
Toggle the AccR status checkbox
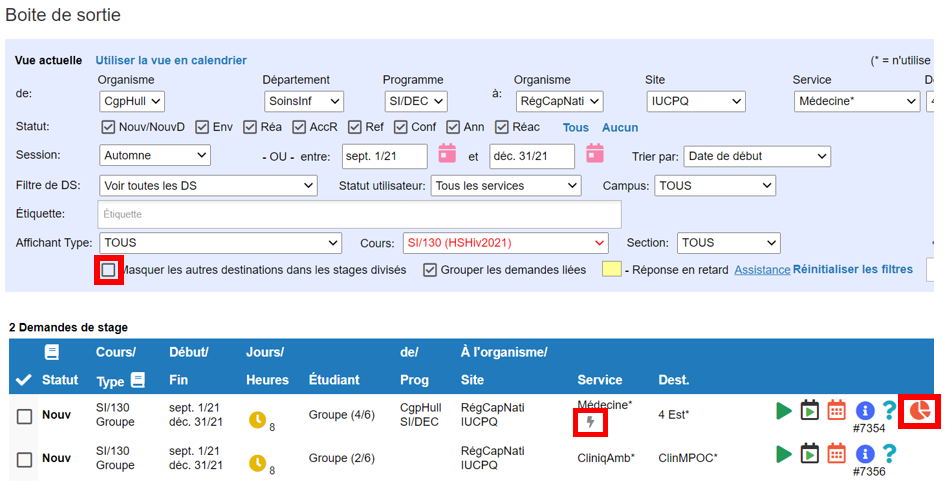pos(299,127)
